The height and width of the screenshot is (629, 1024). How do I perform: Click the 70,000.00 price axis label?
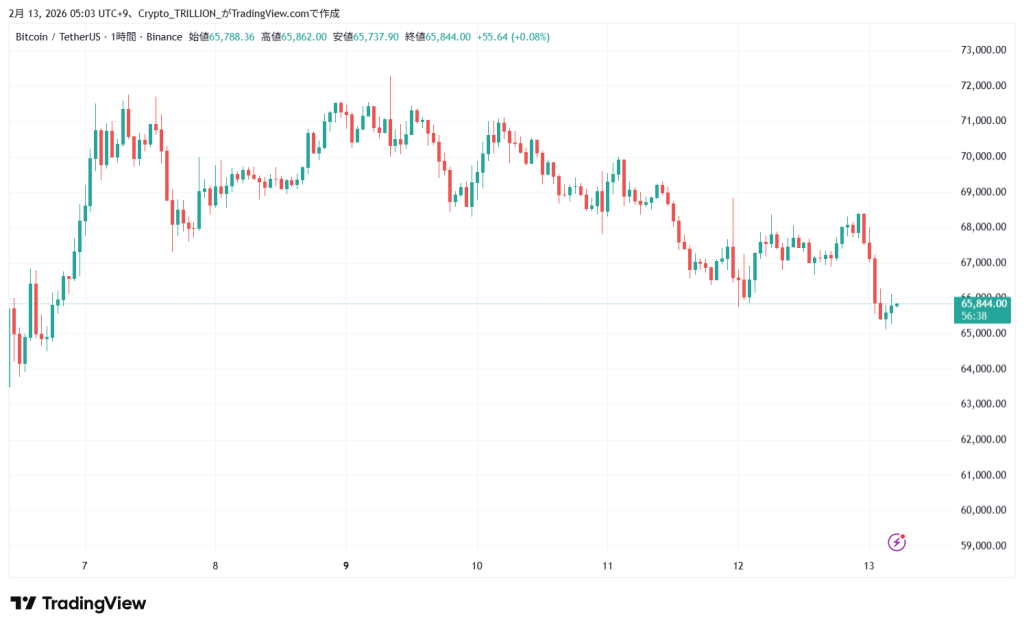tap(982, 156)
